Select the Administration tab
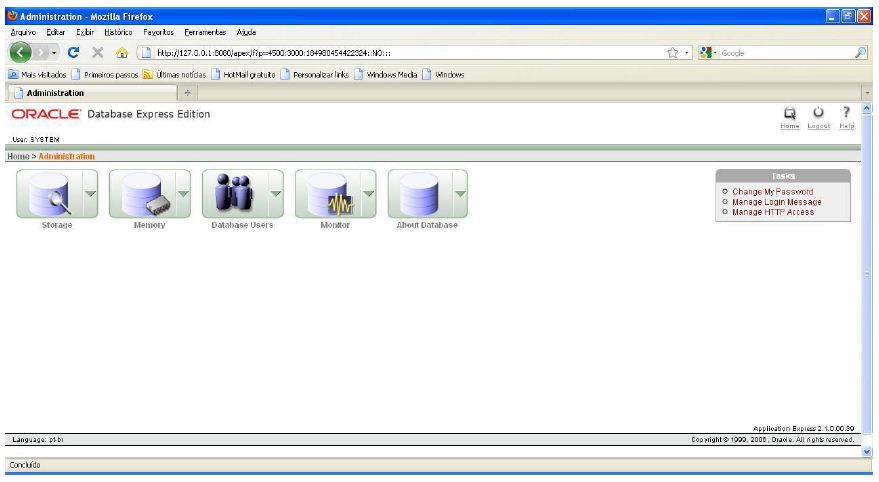This screenshot has height=482, width=879. pos(91,93)
